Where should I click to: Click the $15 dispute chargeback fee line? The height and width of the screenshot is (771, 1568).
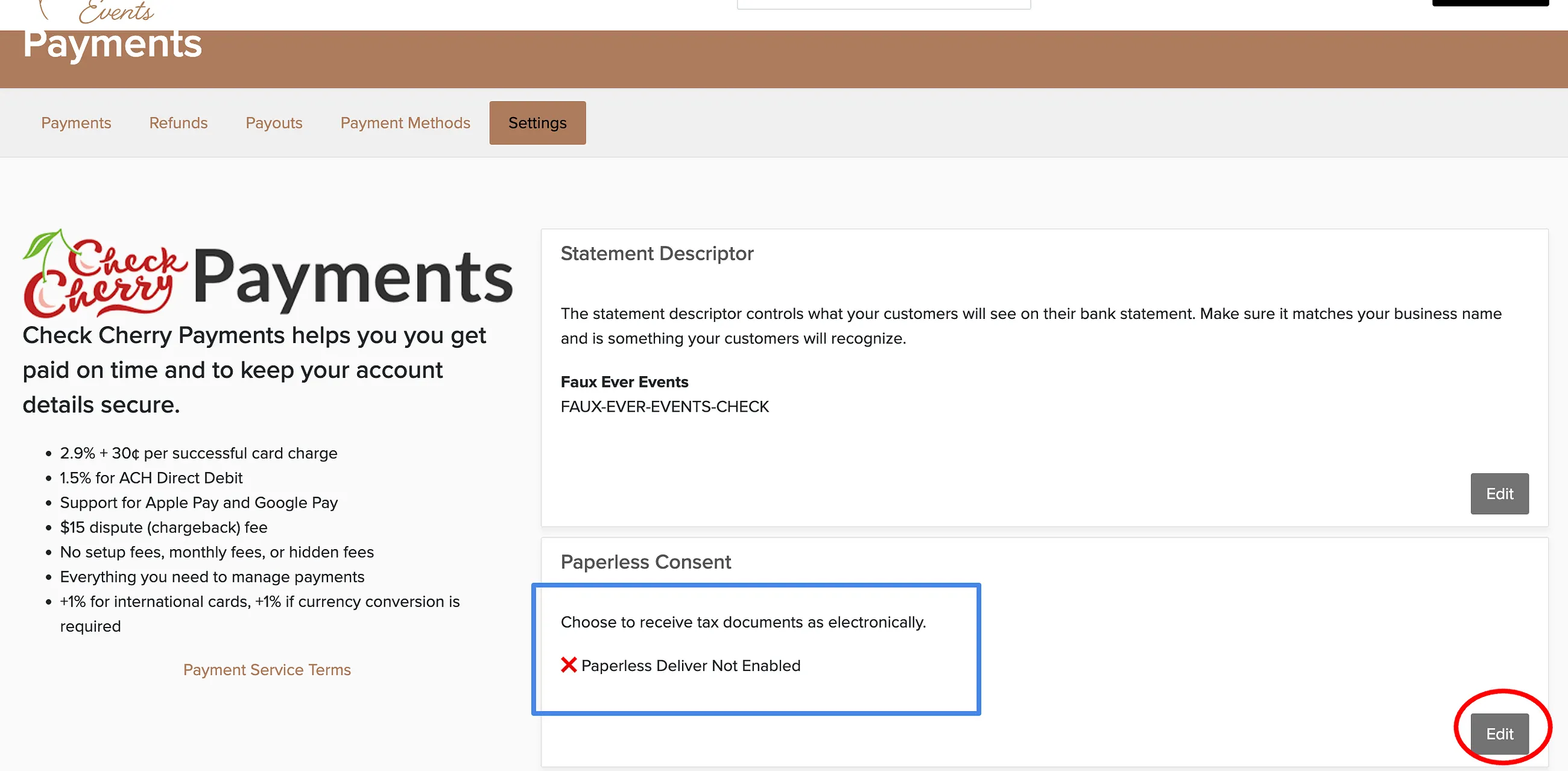coord(164,527)
